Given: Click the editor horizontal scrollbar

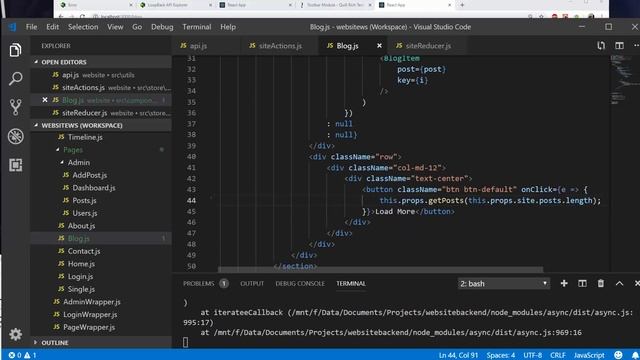Looking at the screenshot, I should click(x=380, y=269).
